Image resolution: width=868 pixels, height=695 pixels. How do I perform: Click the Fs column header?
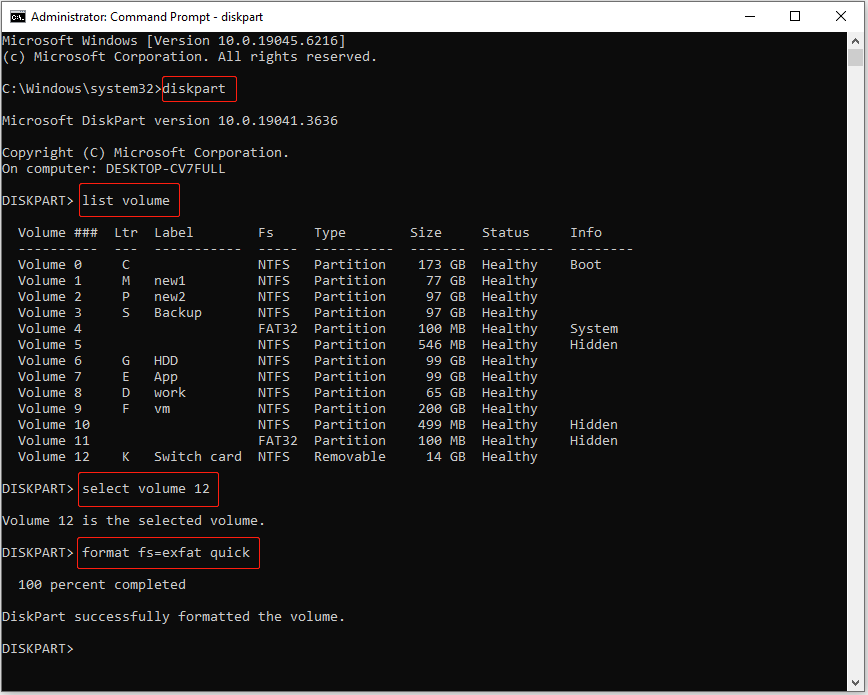tap(266, 232)
